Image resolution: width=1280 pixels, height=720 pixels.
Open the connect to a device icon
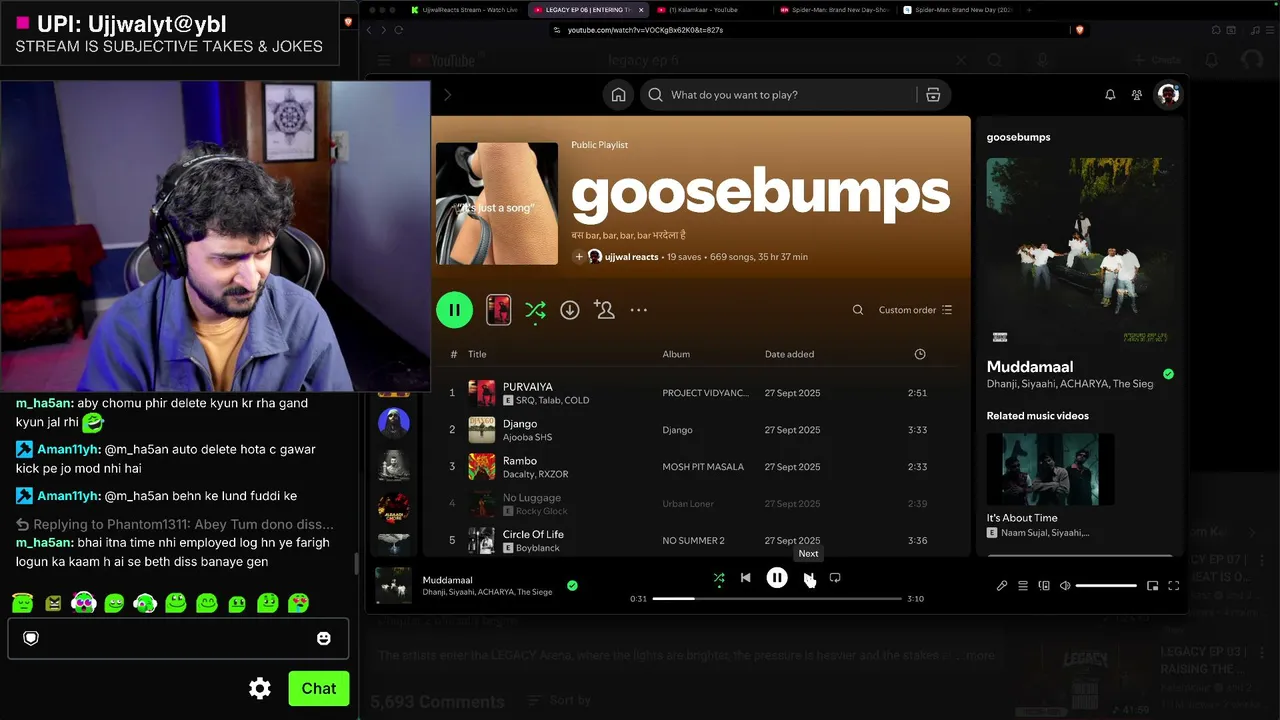1044,586
